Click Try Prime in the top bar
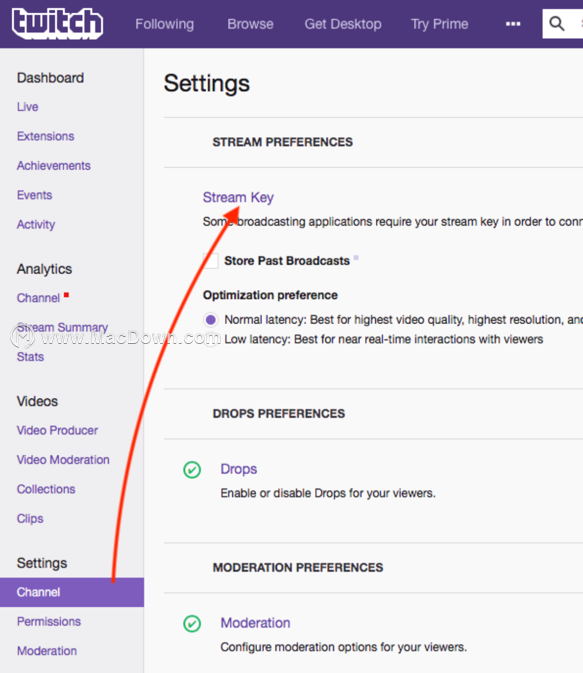This screenshot has width=583, height=673. [440, 24]
